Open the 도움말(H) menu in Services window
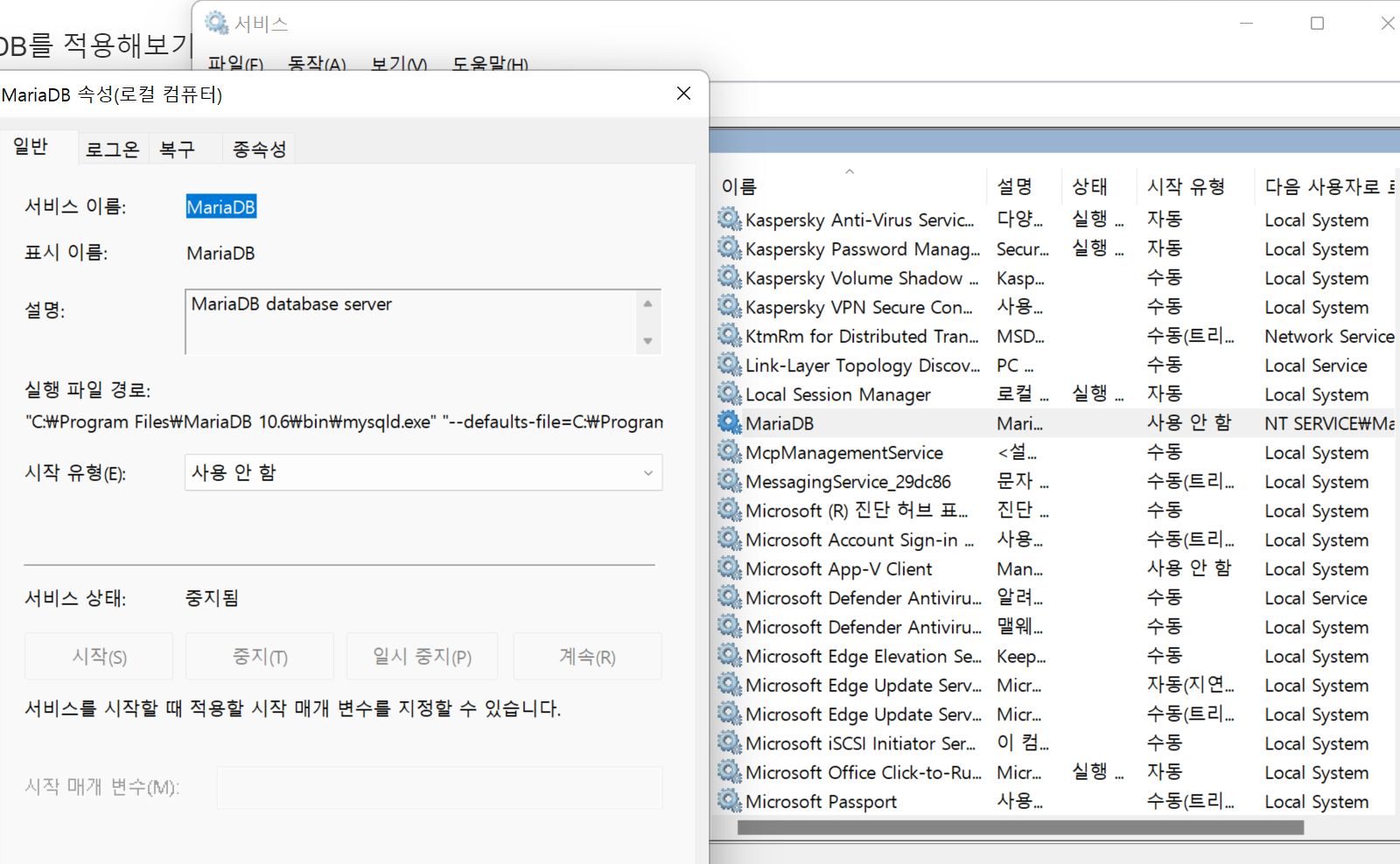Screen dimensions: 1400x864 point(490,65)
